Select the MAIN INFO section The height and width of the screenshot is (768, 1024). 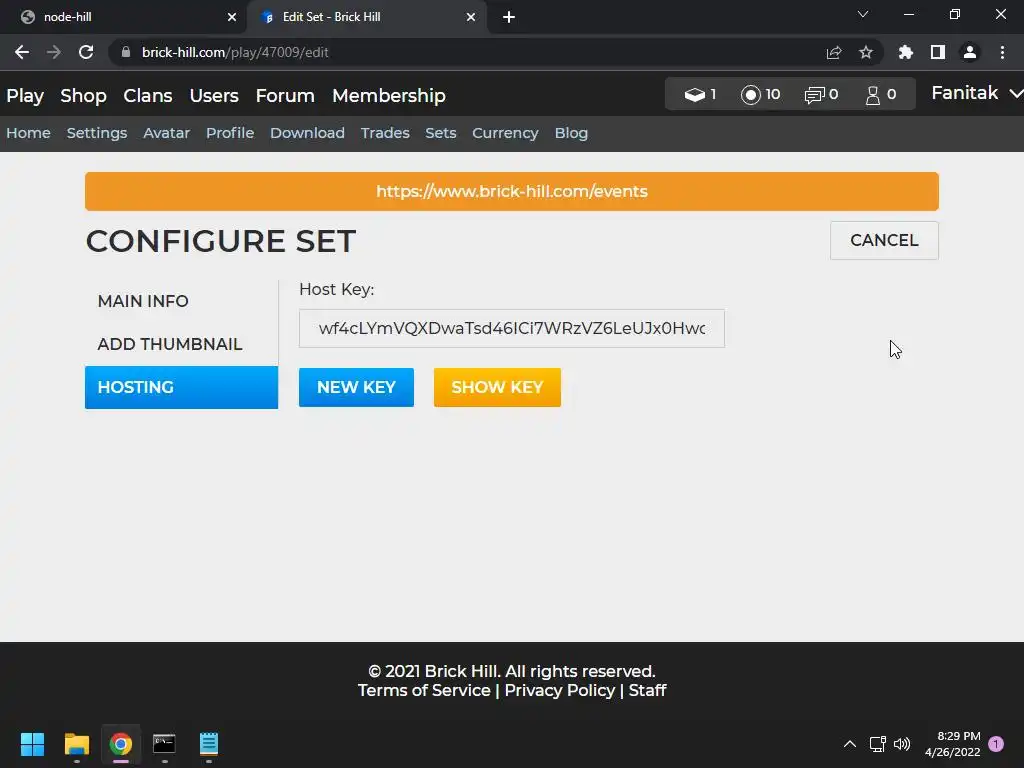[181, 301]
